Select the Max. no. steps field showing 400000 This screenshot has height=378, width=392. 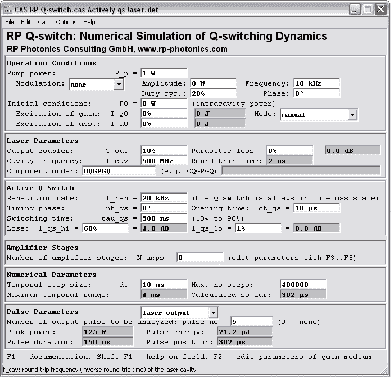tap(303, 285)
